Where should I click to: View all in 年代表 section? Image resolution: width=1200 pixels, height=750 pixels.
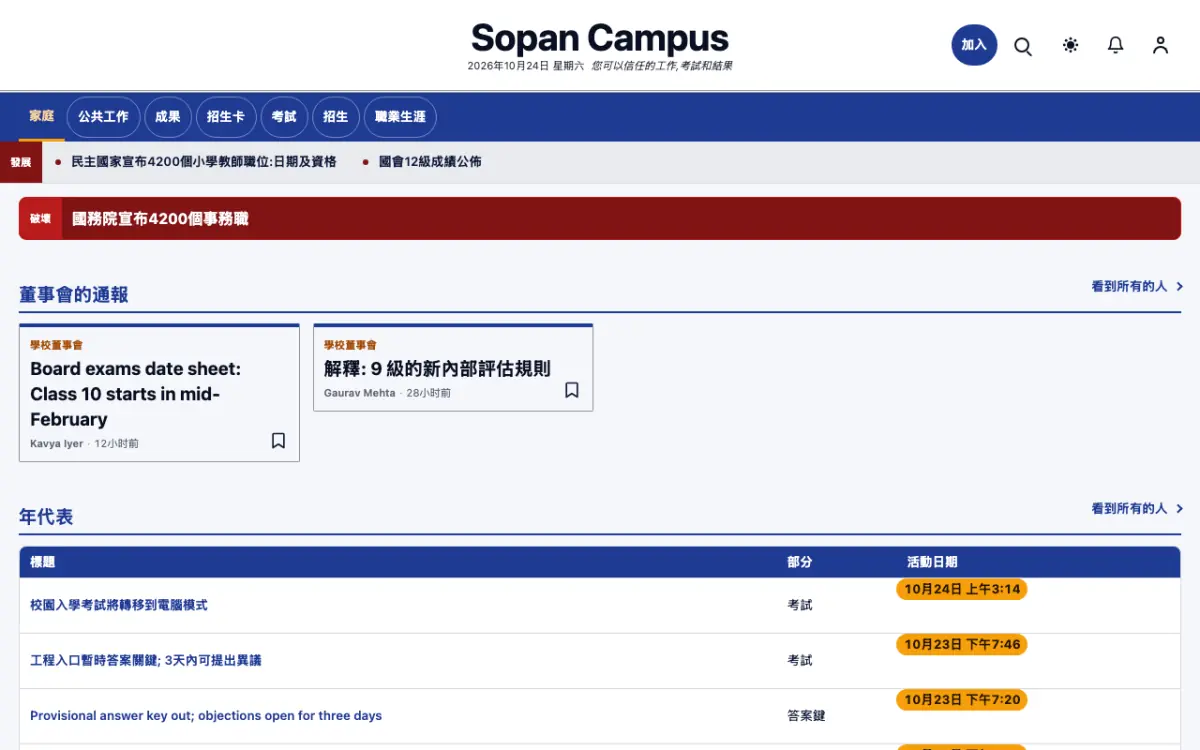point(1137,508)
